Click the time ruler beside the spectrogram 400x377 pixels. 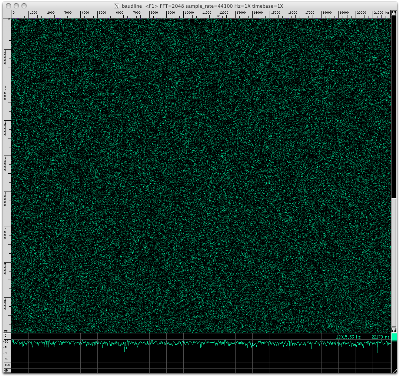pos(7,175)
